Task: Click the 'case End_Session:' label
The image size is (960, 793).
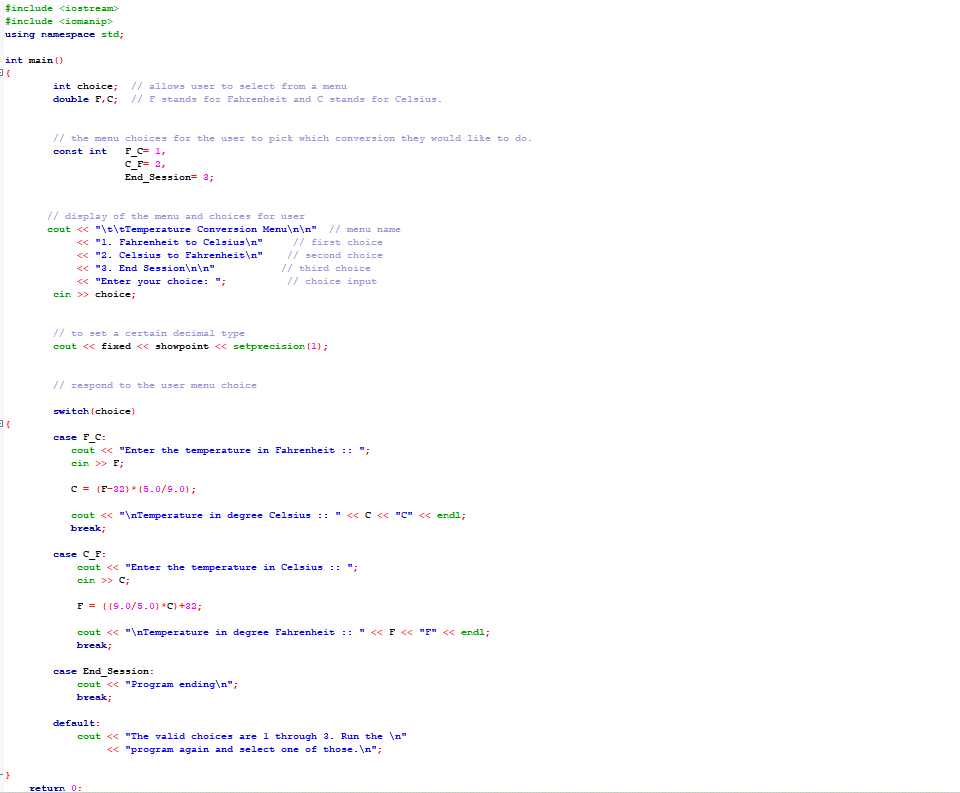Action: tap(103, 671)
